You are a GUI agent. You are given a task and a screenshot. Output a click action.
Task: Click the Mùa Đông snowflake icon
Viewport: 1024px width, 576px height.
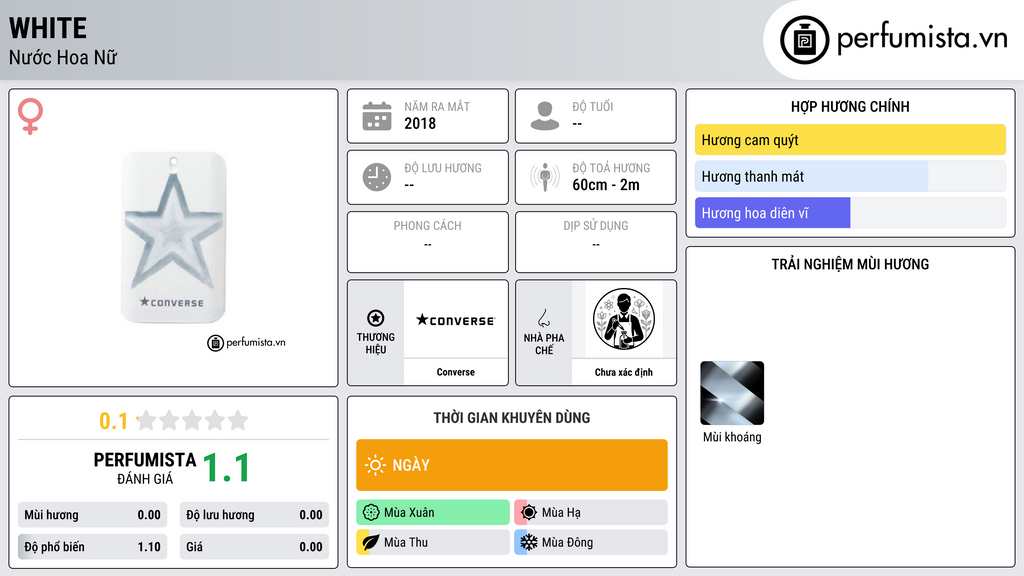tap(529, 542)
